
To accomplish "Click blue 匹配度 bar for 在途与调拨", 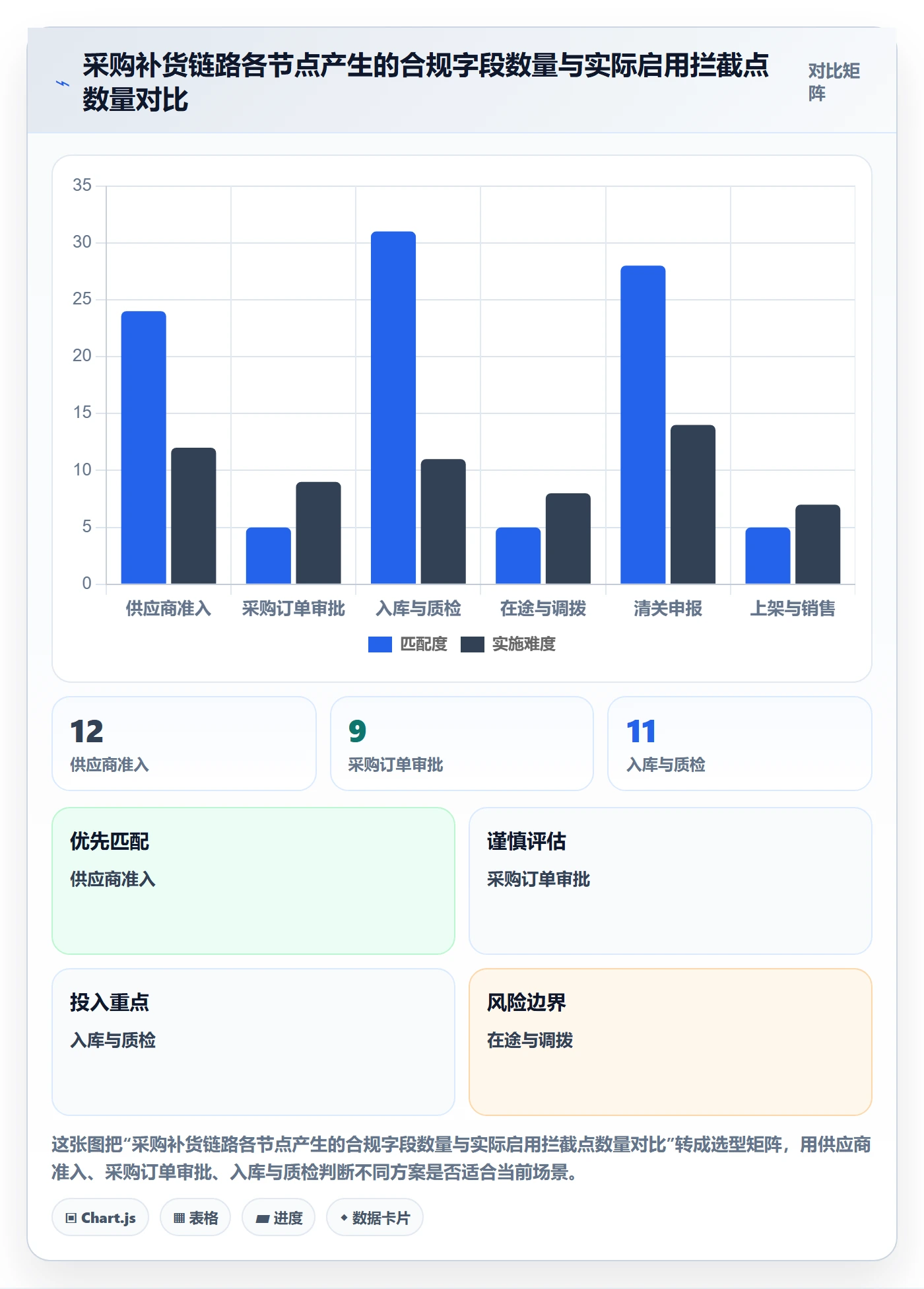I will click(x=518, y=555).
